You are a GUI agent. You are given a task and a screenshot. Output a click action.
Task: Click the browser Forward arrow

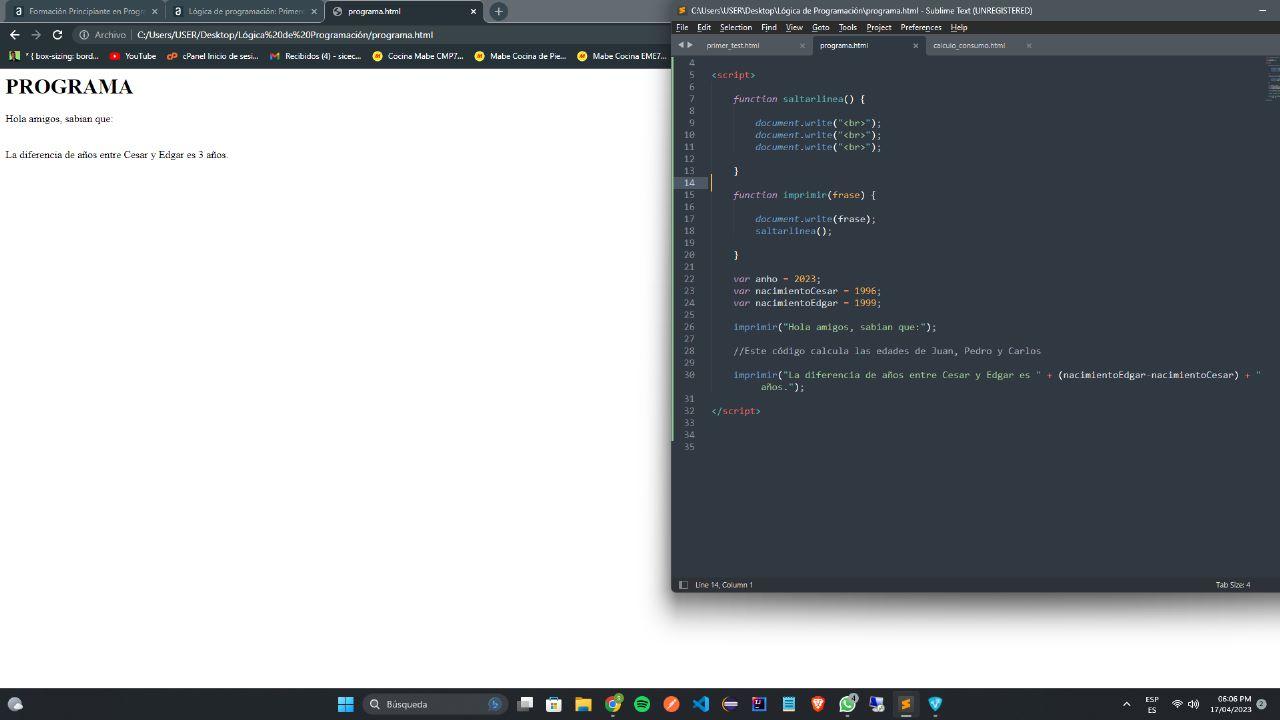36,35
